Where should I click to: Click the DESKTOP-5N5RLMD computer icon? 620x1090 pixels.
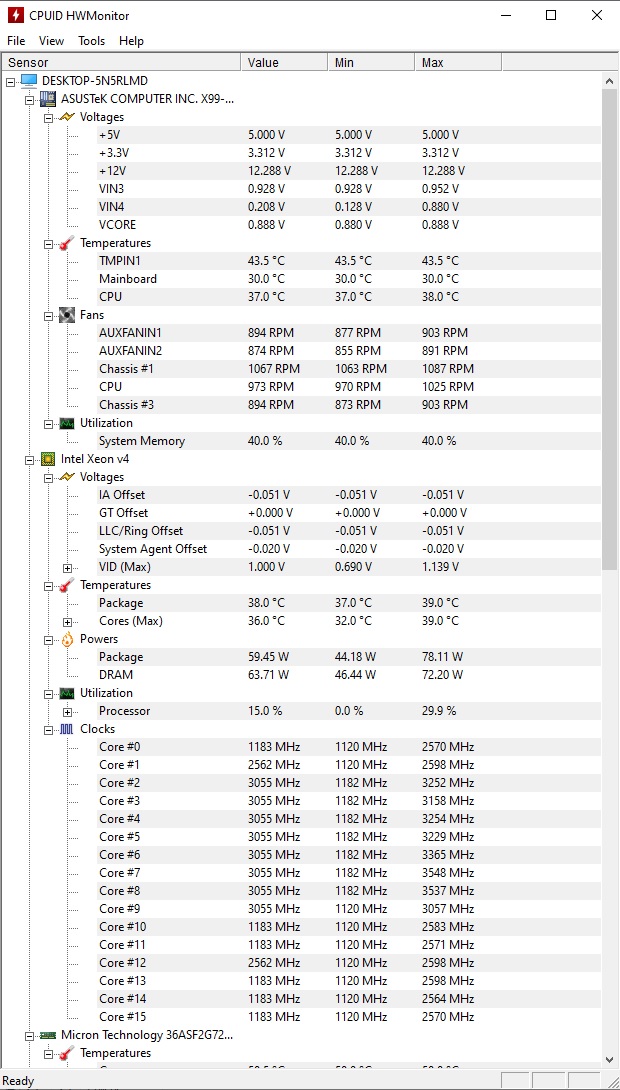[29, 81]
